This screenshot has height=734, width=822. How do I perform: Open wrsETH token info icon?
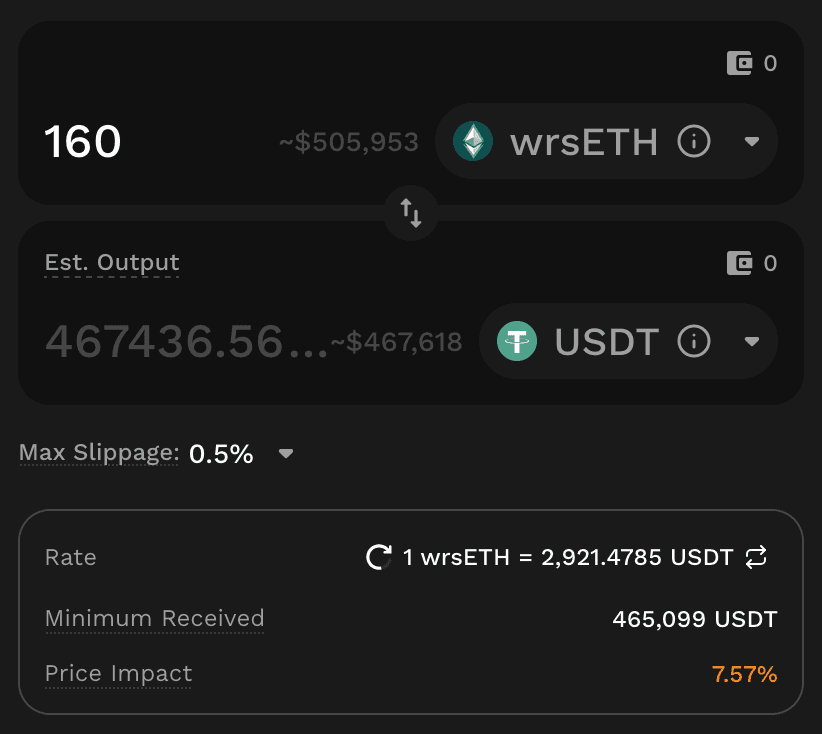(694, 142)
